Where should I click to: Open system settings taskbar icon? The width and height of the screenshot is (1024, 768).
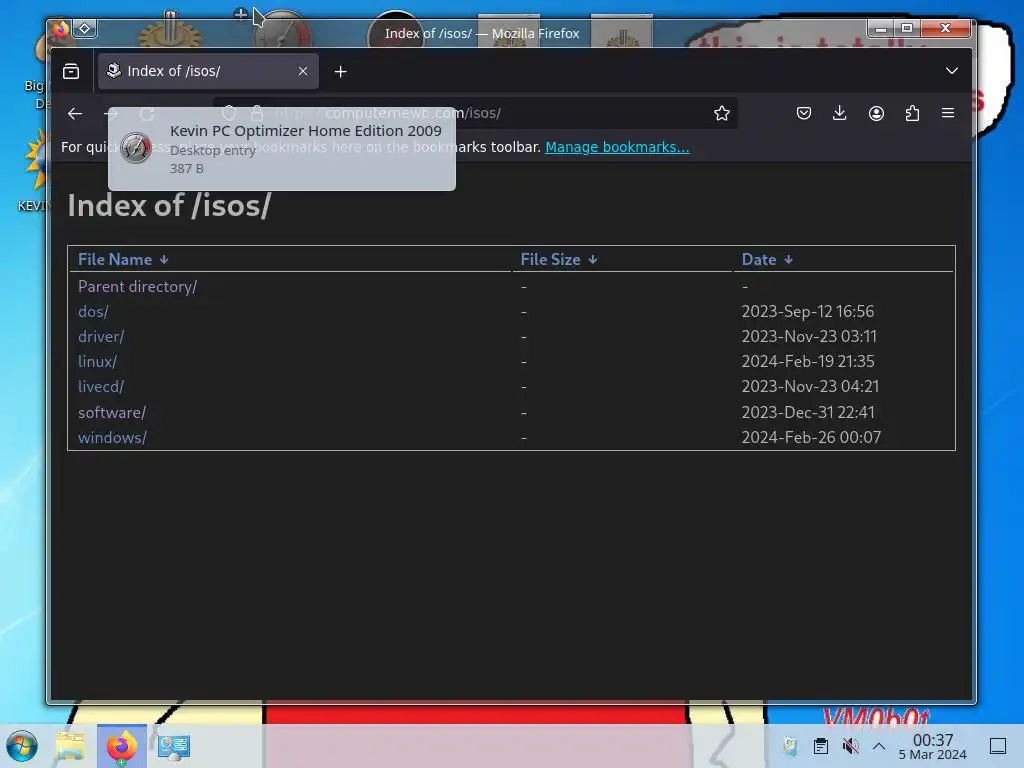pos(174,746)
